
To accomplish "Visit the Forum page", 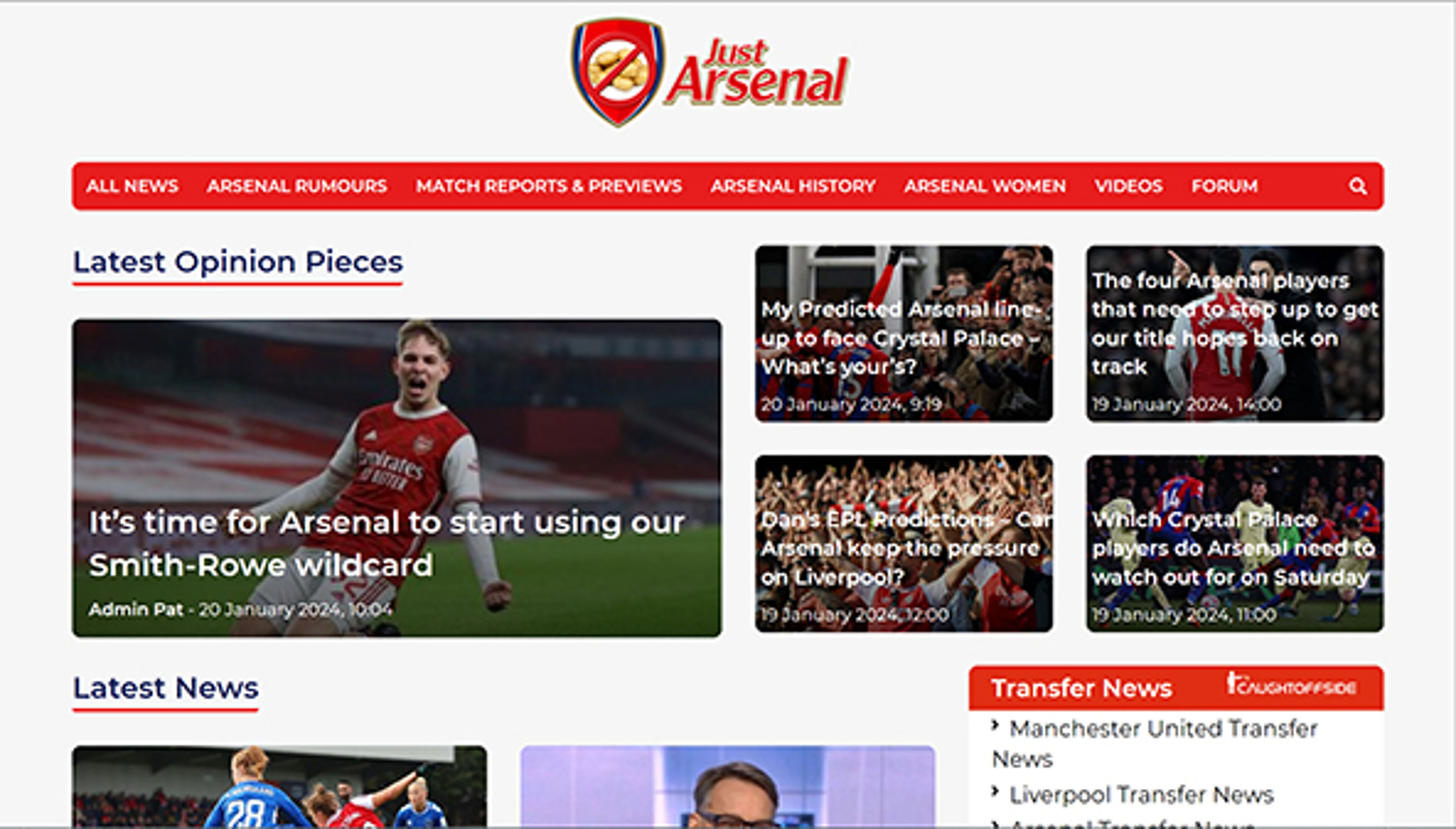I will click(x=1224, y=186).
